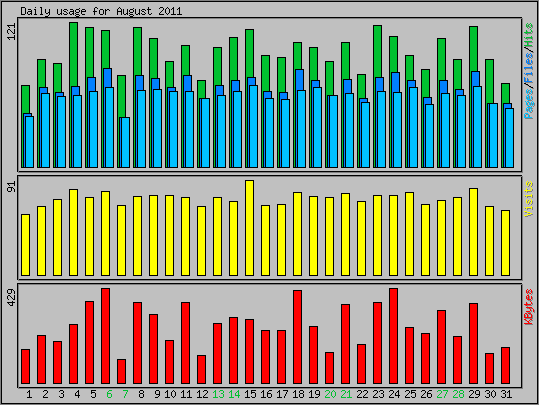
Task: Click green weekend day label "20"
Action: click(330, 394)
